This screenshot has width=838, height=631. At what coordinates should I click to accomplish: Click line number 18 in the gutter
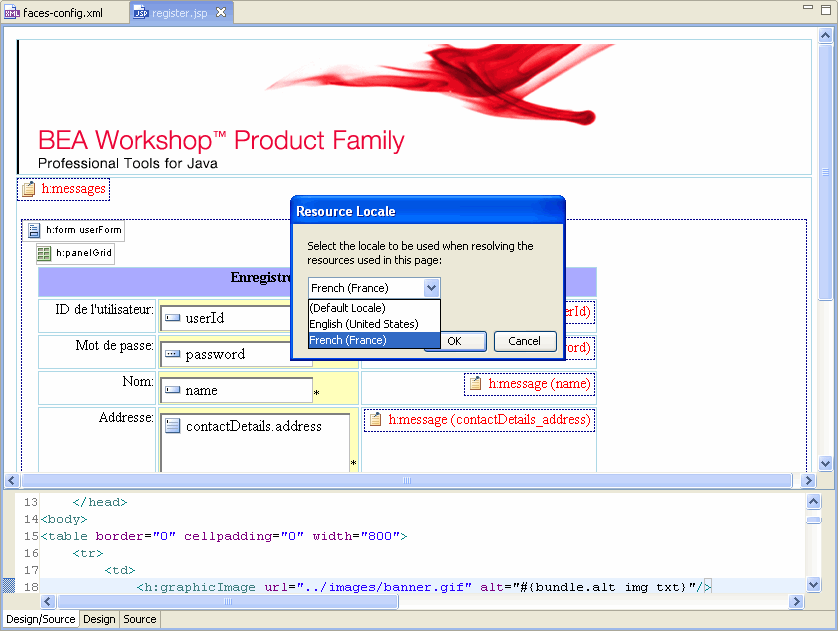pos(31,587)
